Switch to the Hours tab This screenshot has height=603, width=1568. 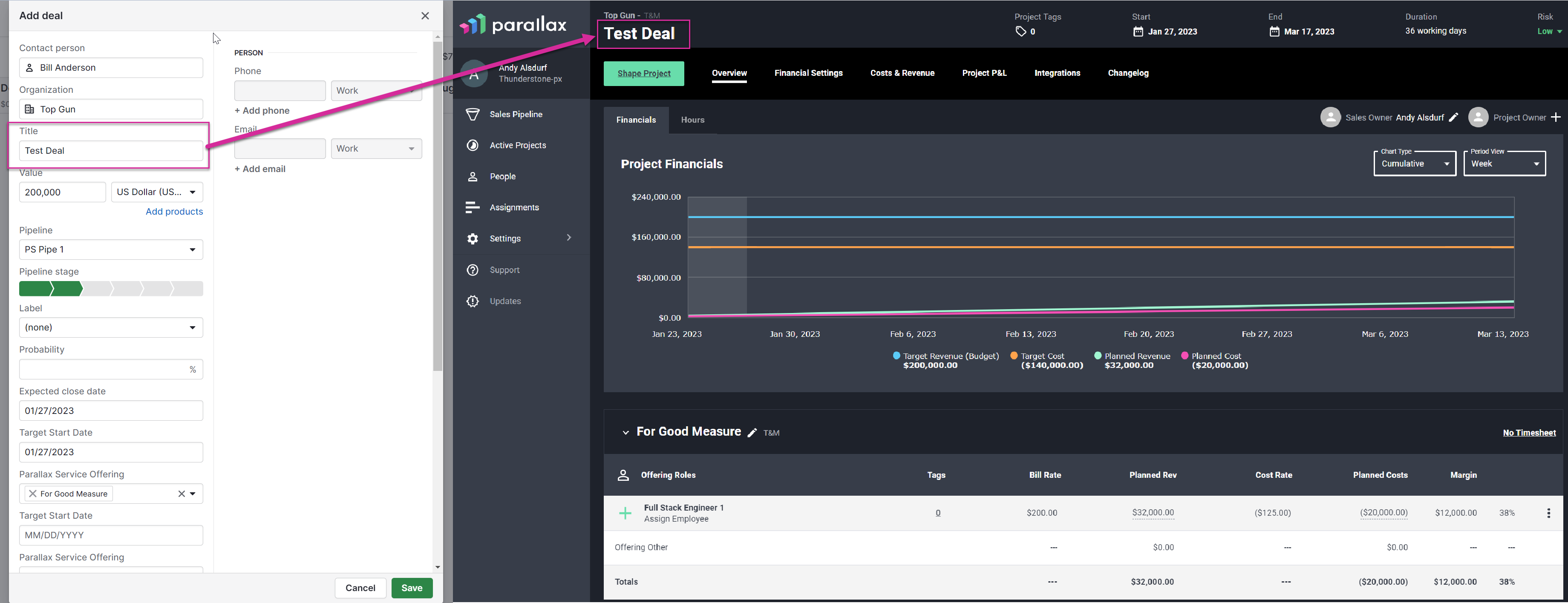(x=693, y=120)
